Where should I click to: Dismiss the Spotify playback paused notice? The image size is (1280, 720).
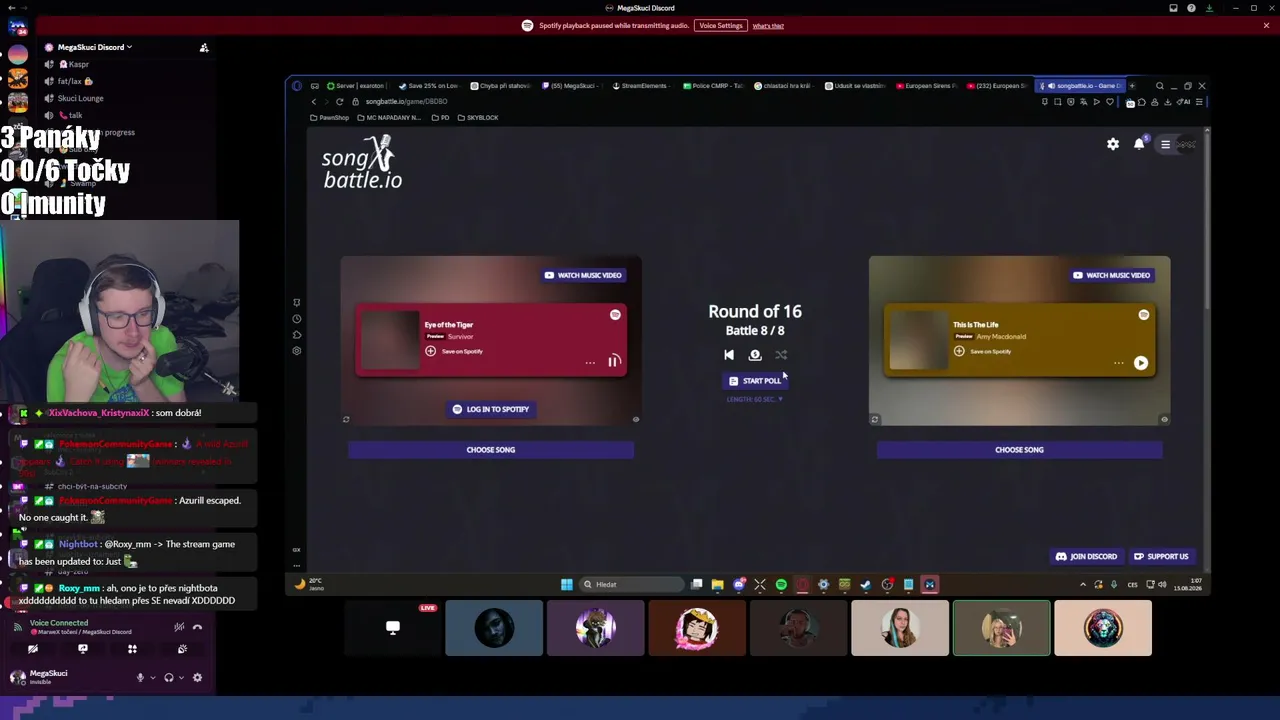tap(1267, 26)
